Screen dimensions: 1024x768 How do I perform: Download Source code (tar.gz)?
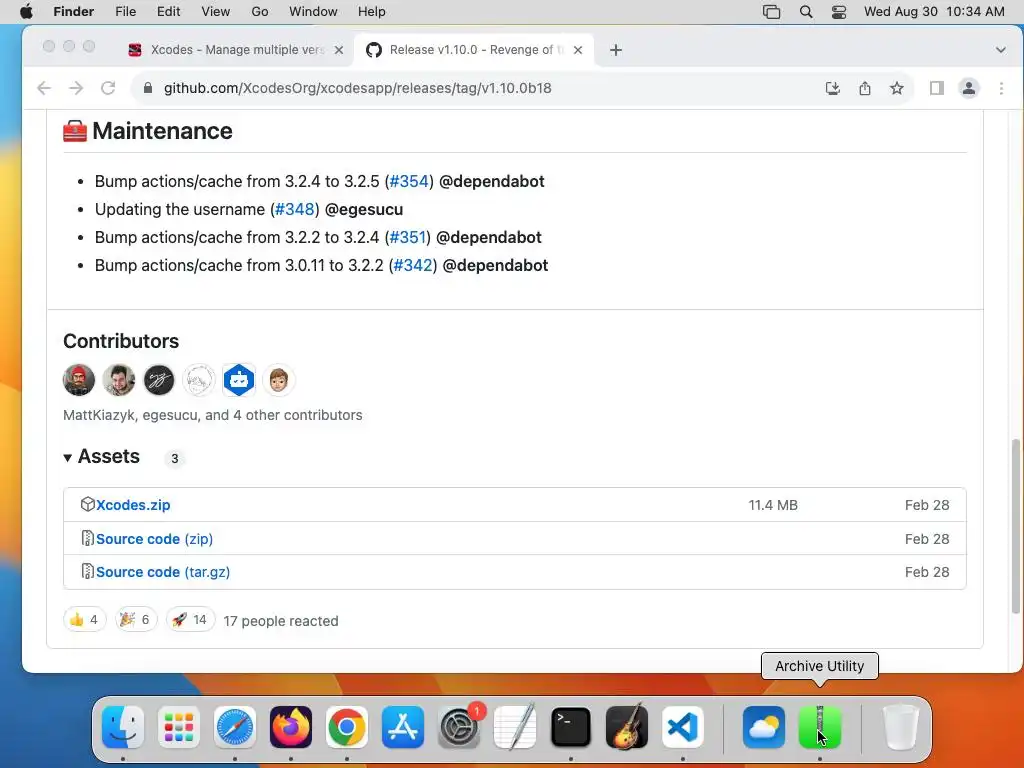pyautogui.click(x=163, y=572)
